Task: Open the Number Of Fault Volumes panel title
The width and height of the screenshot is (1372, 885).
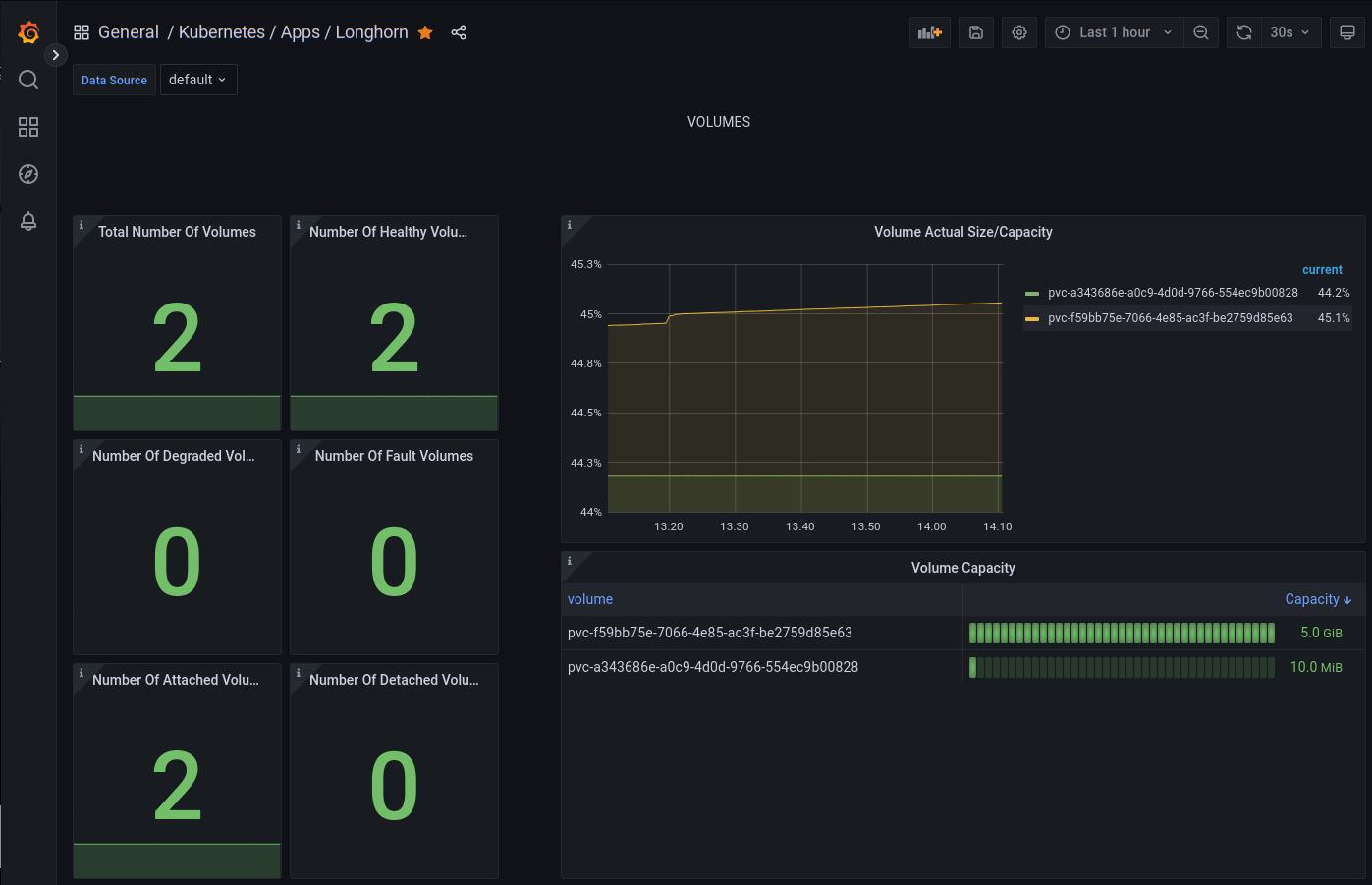Action: point(394,456)
